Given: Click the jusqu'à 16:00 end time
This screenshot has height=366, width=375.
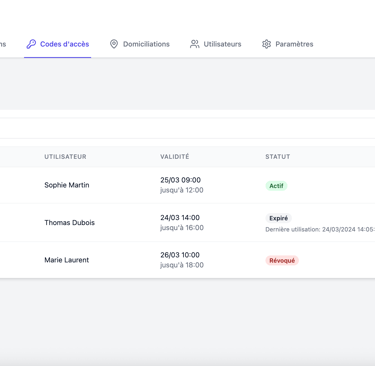Looking at the screenshot, I should (182, 228).
